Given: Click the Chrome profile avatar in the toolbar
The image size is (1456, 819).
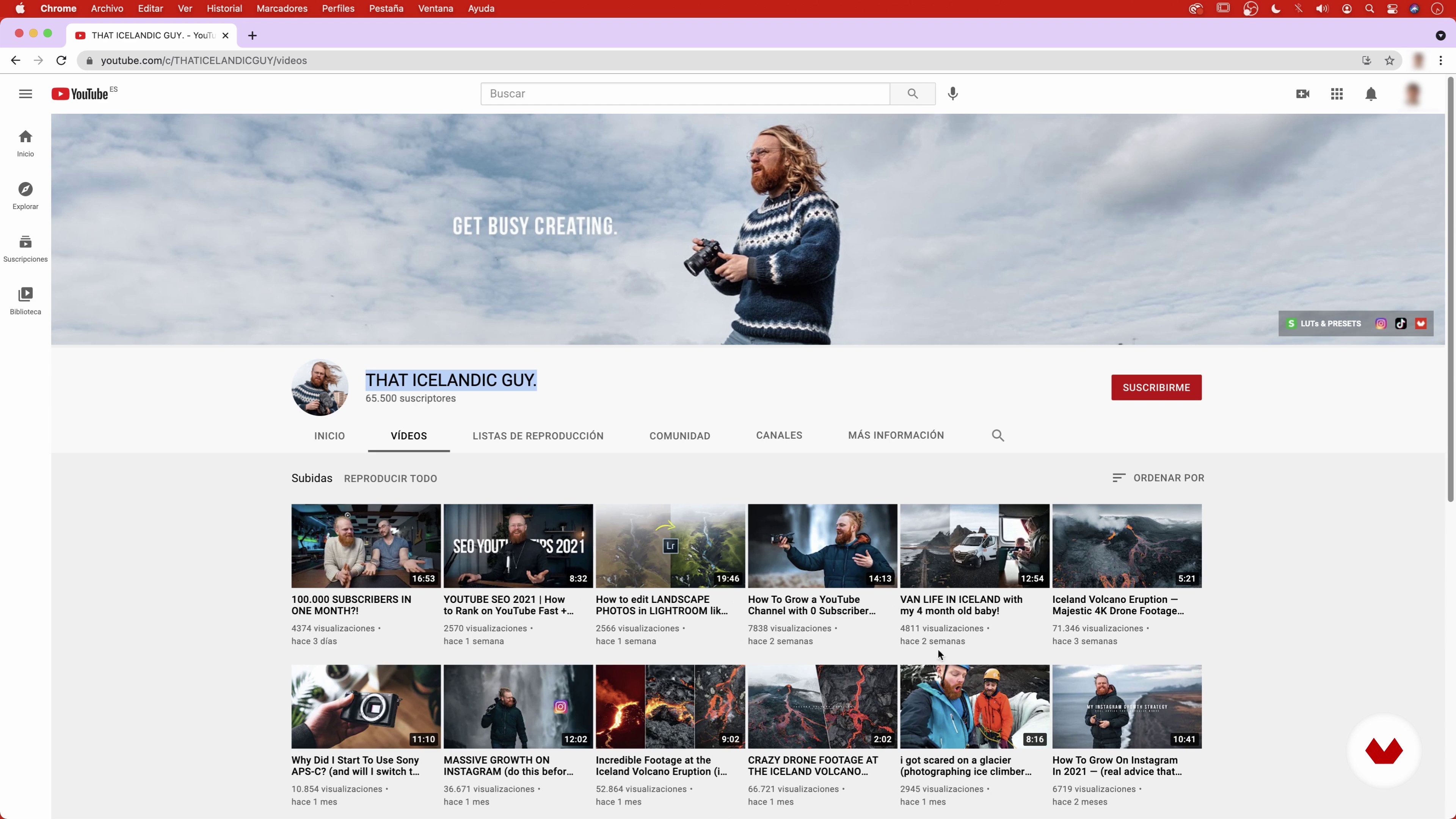Looking at the screenshot, I should [x=1418, y=61].
